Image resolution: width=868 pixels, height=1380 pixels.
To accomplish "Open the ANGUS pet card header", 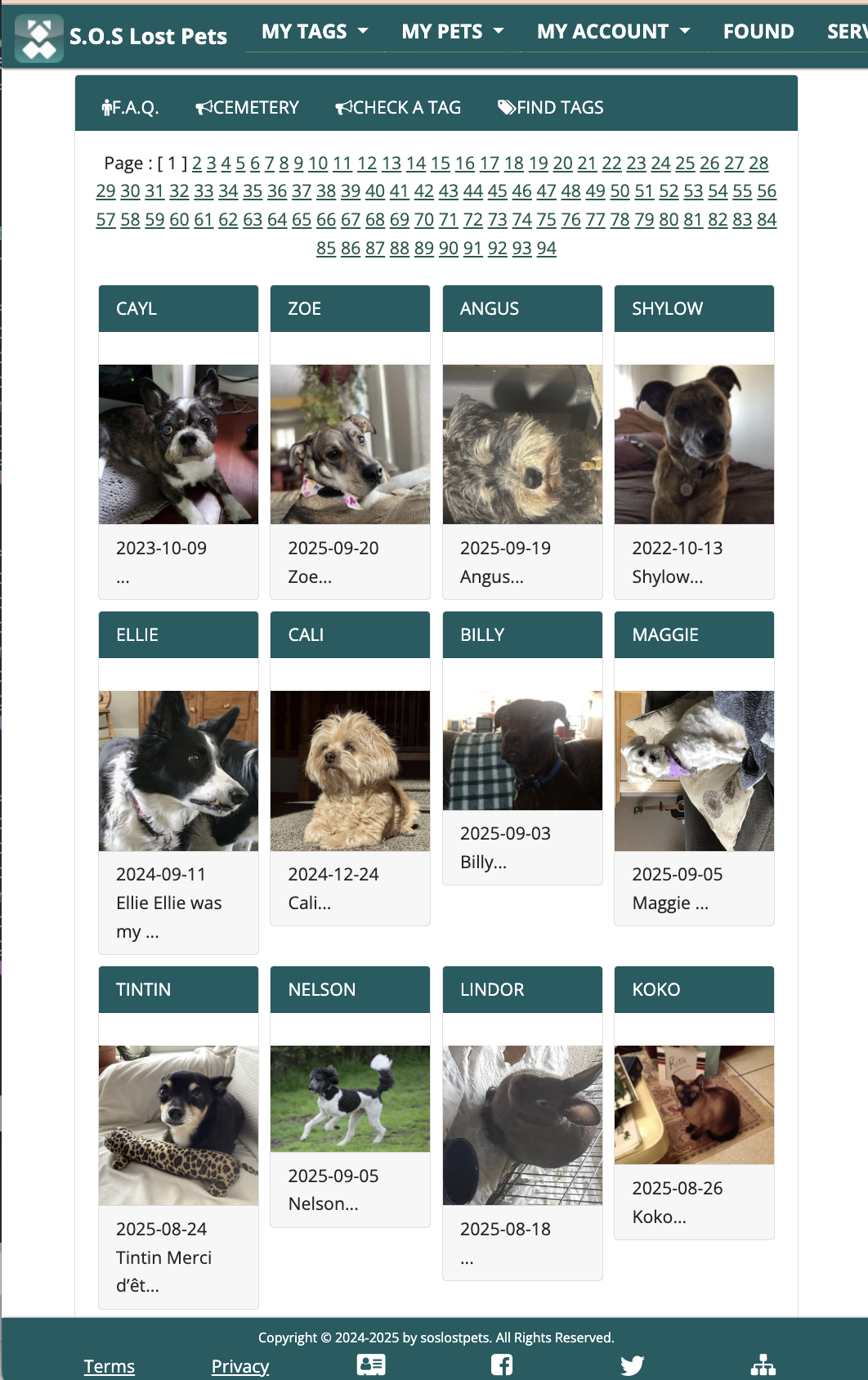I will pos(522,308).
